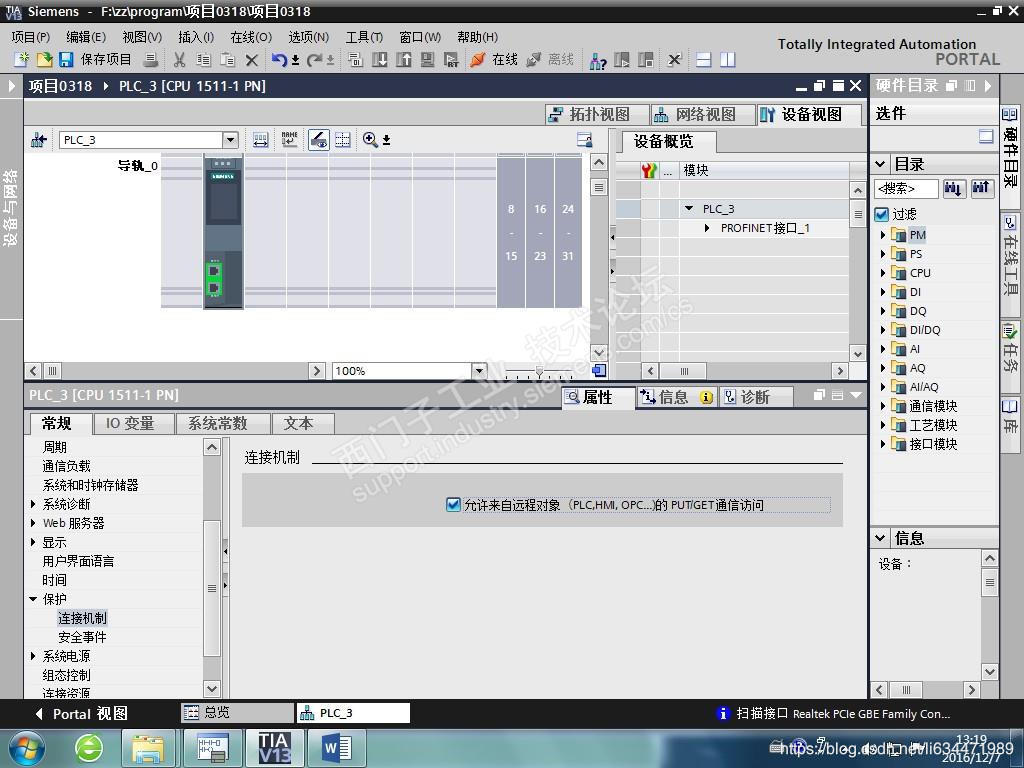Open the 项目(P) menu
The width and height of the screenshot is (1024, 768).
(31, 37)
